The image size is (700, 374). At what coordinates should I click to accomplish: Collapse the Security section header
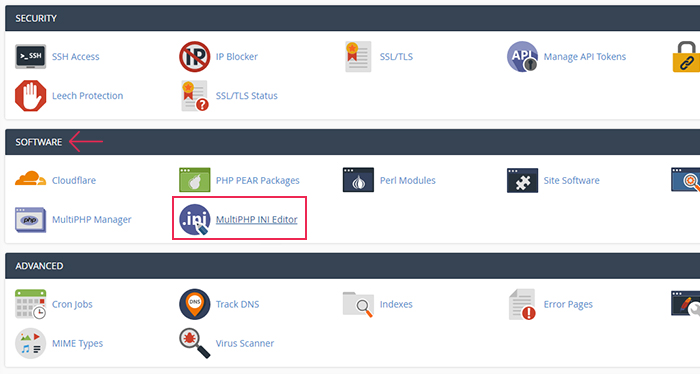352,18
